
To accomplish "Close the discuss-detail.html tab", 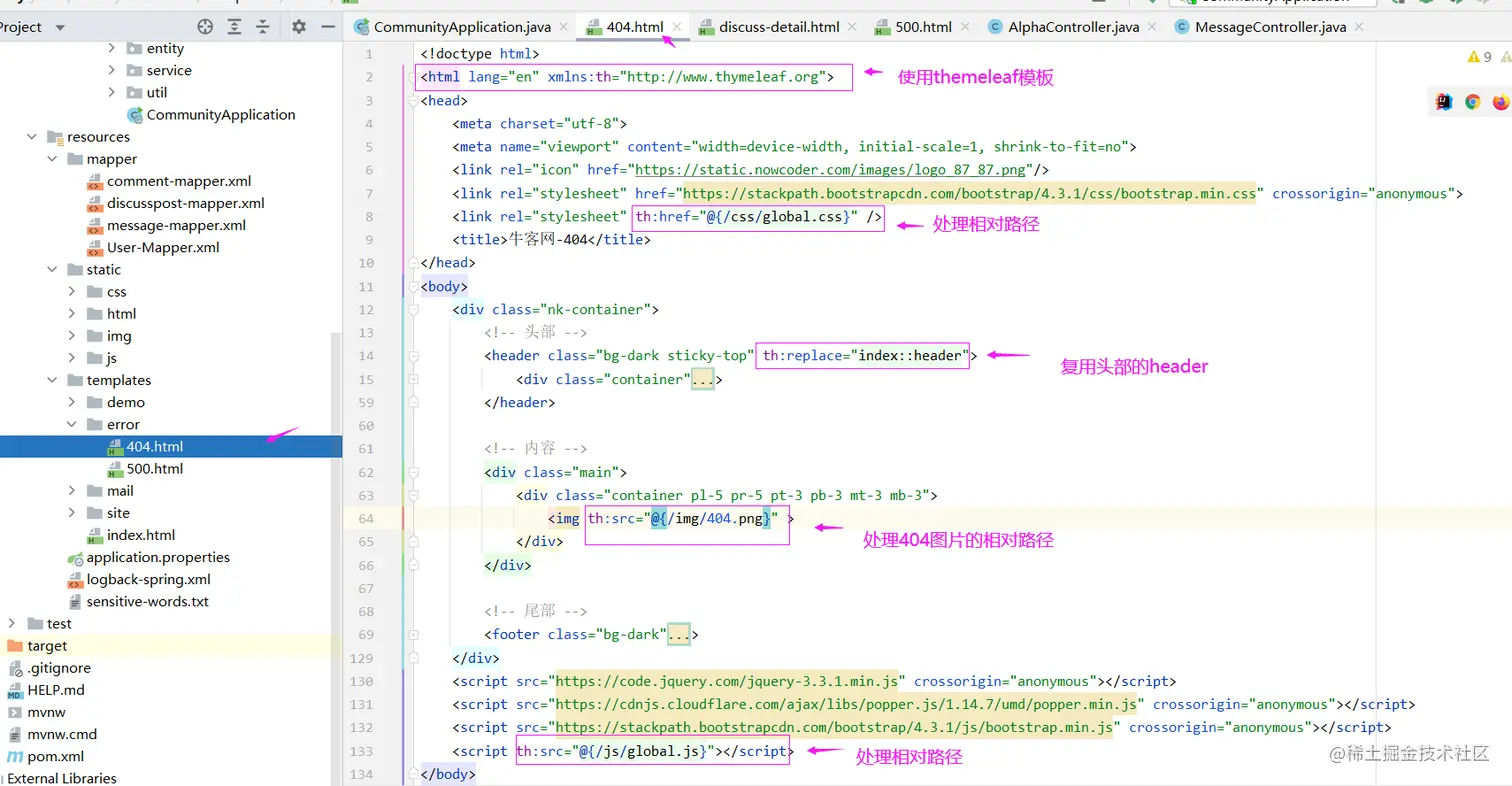I will coord(853,27).
